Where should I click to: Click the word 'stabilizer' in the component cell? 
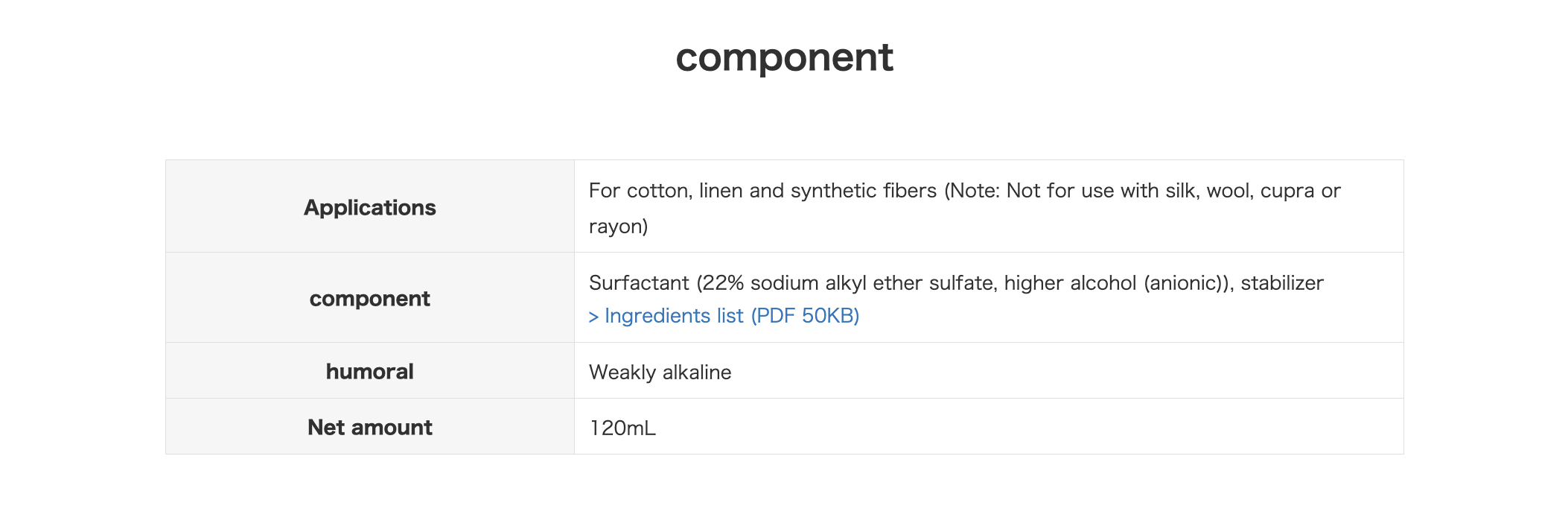1282,283
